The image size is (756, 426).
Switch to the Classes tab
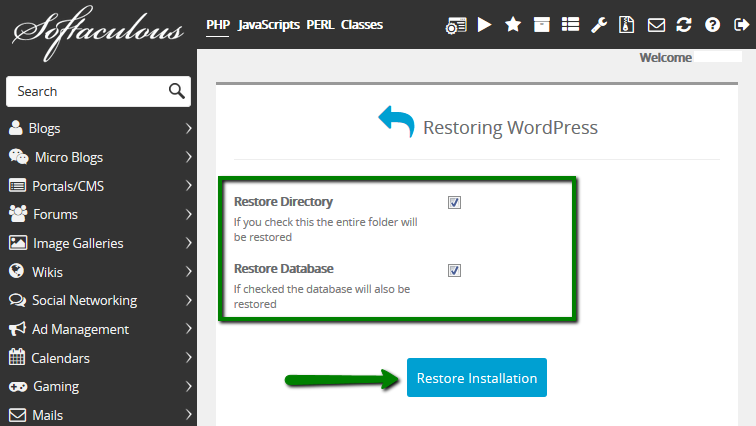click(362, 25)
